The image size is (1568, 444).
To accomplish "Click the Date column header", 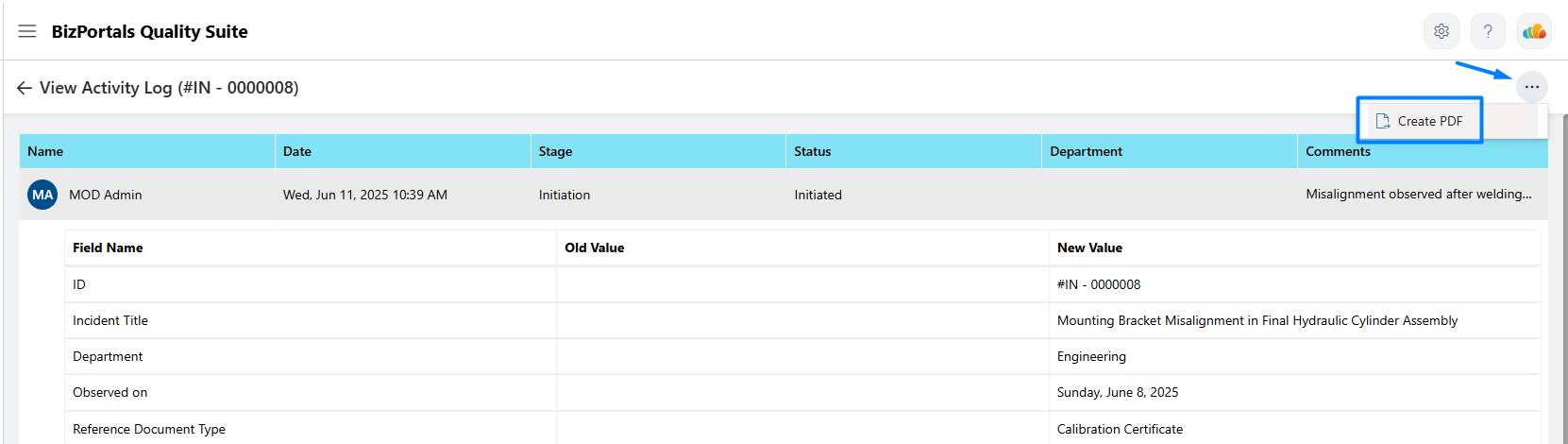I will point(403,151).
